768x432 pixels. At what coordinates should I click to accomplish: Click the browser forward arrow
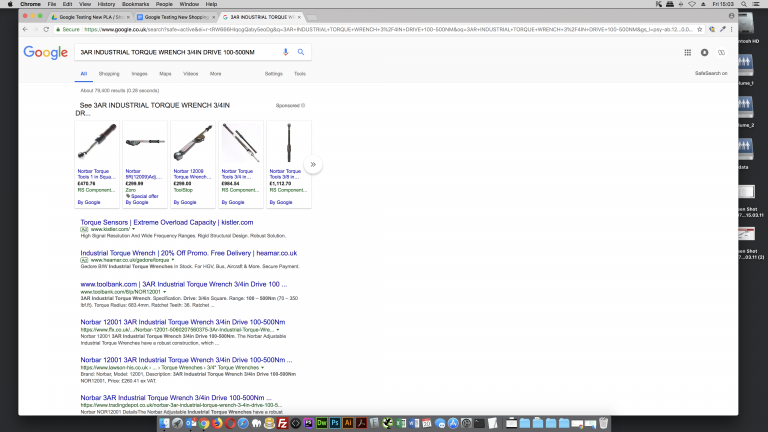tap(36, 29)
